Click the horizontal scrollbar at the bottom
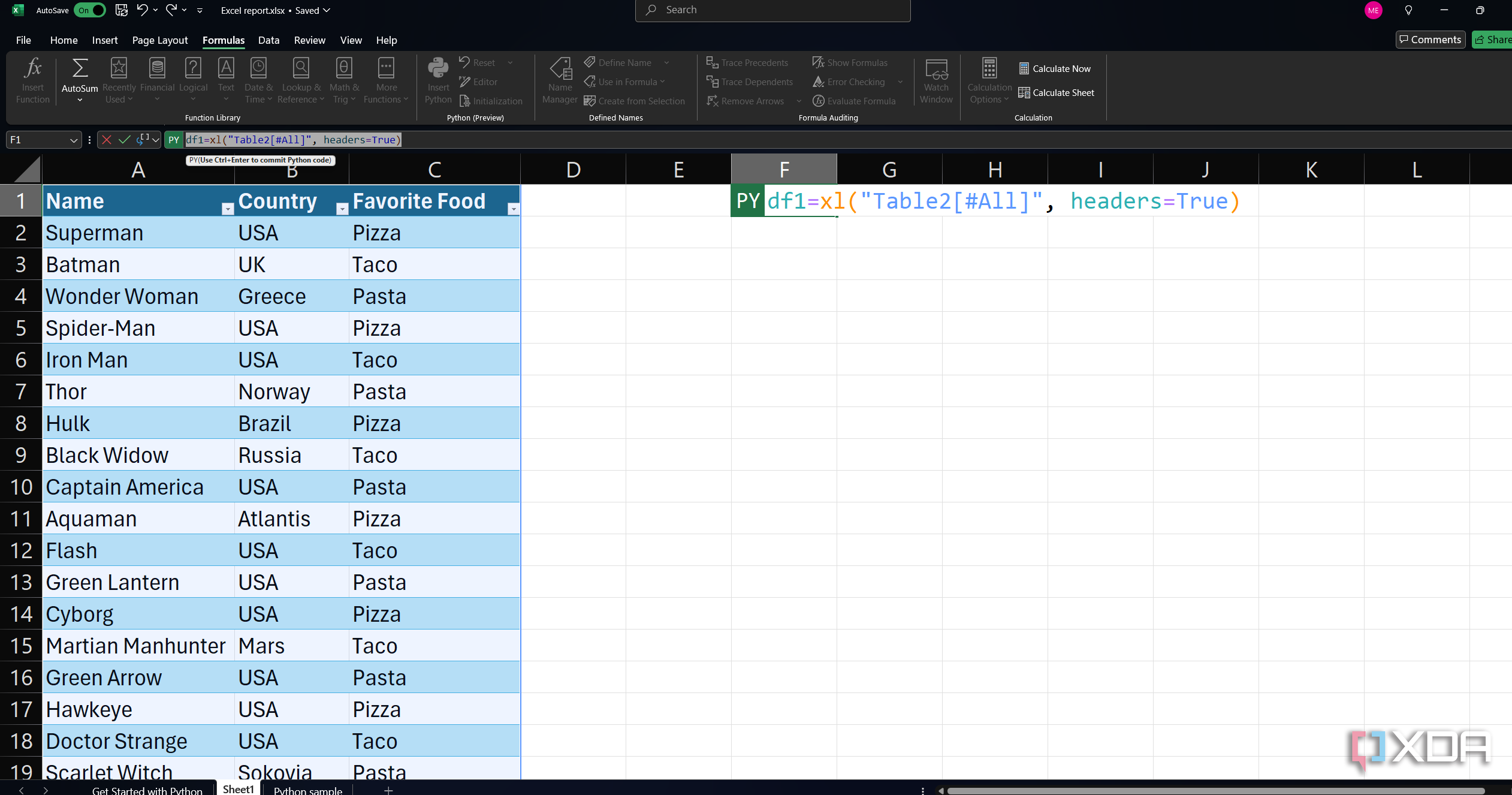This screenshot has width=1512, height=795. point(1217,790)
